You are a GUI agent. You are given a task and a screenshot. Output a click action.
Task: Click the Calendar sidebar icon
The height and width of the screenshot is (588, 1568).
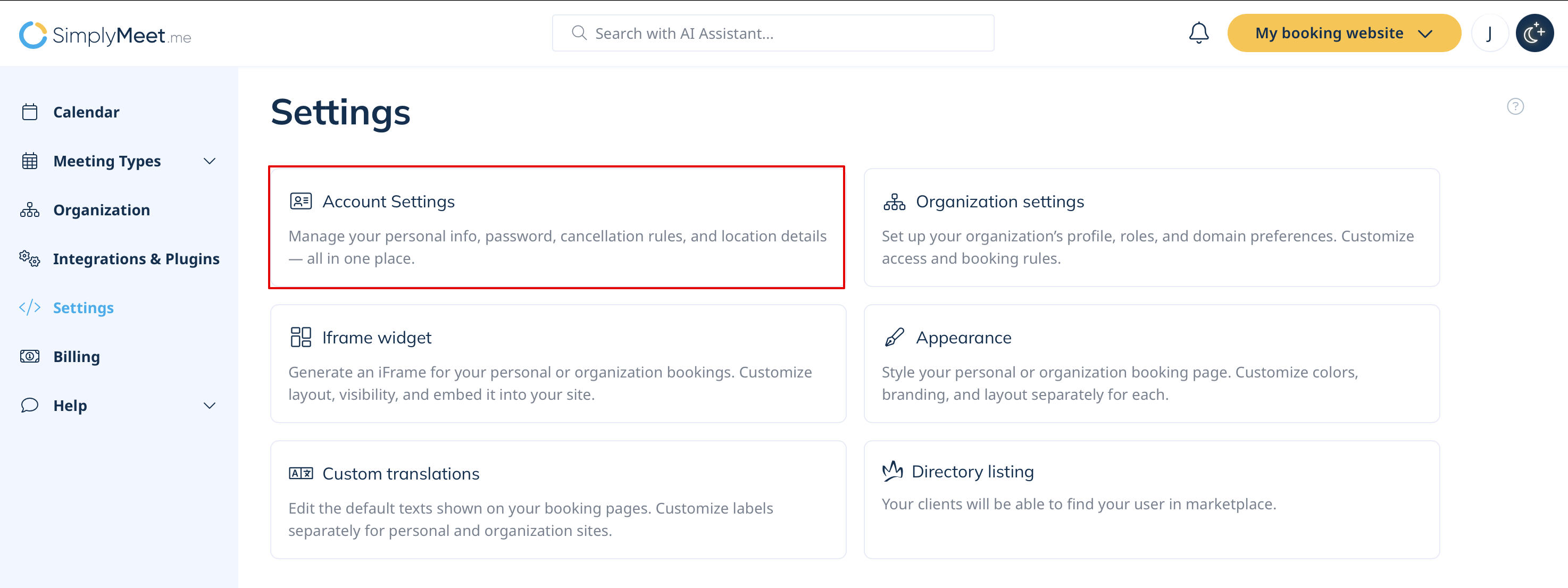point(30,112)
